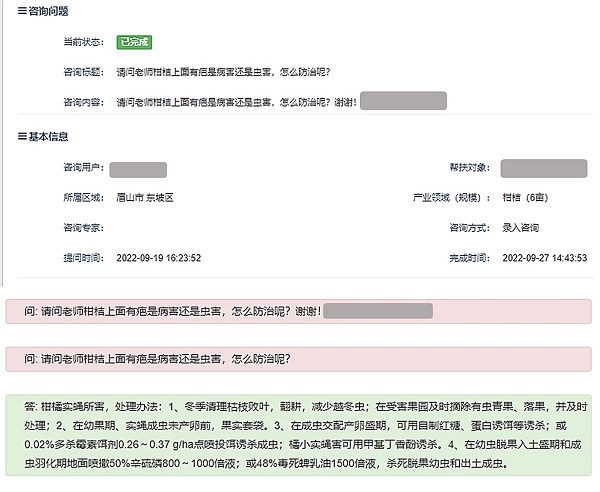The height and width of the screenshot is (492, 600).
Task: Click the 眉山市 东坡区 region value
Action: pos(145,198)
